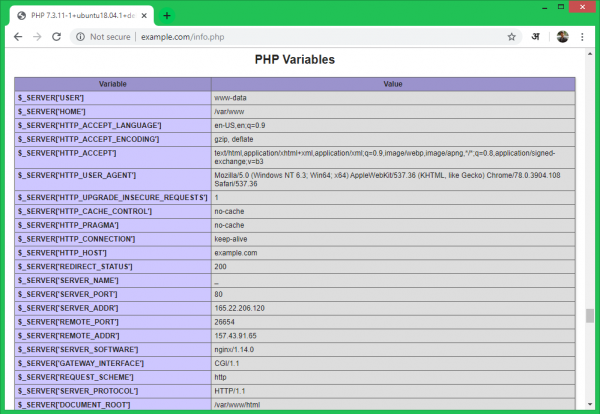The width and height of the screenshot is (600, 414).
Task: Reload the info.php page
Action: point(58,36)
